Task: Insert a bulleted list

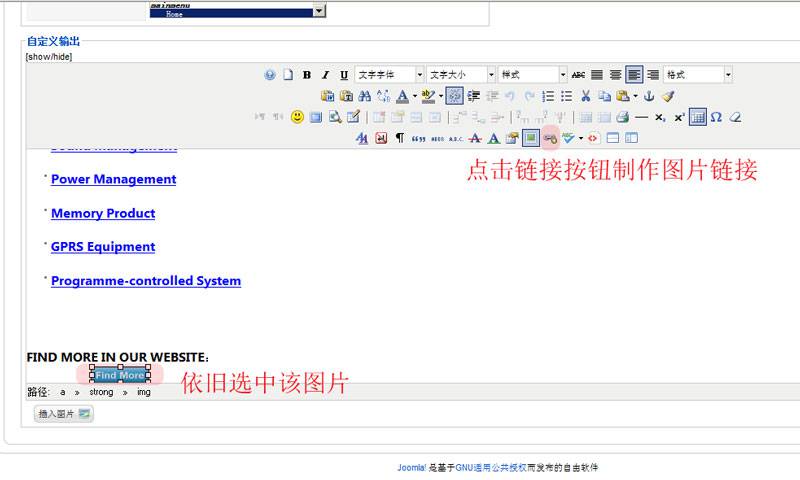Action: [566, 96]
